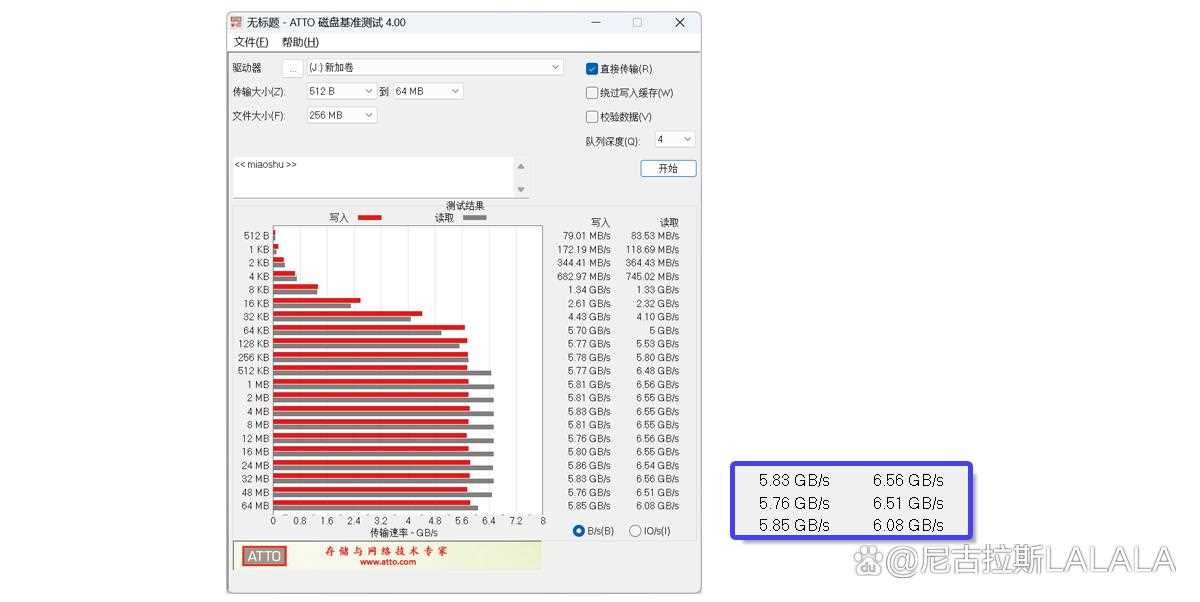Enable the 绕过写入缓存(W) option
The image size is (1200, 602).
pyautogui.click(x=591, y=92)
